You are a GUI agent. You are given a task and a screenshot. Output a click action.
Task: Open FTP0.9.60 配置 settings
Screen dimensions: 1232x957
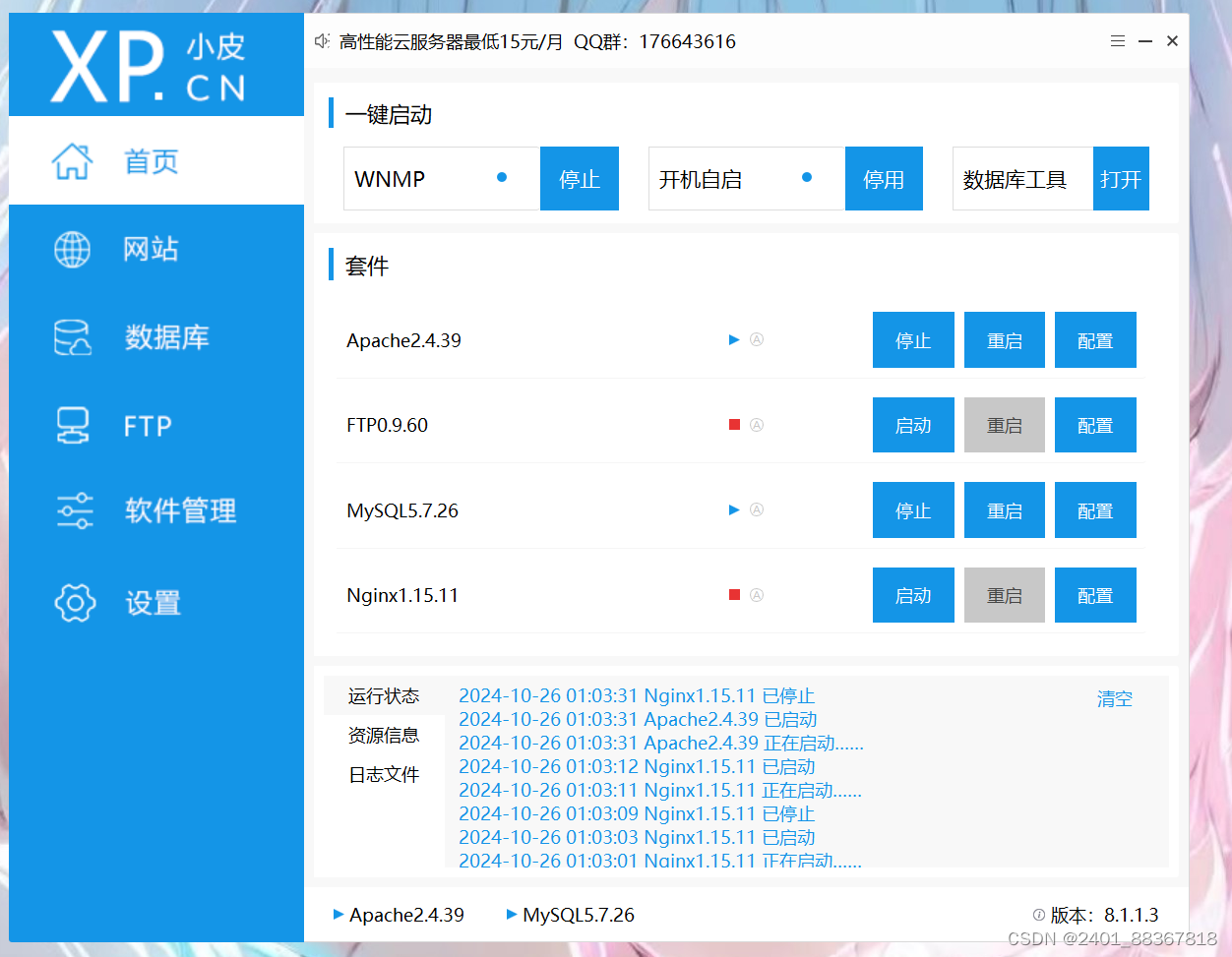click(x=1095, y=425)
